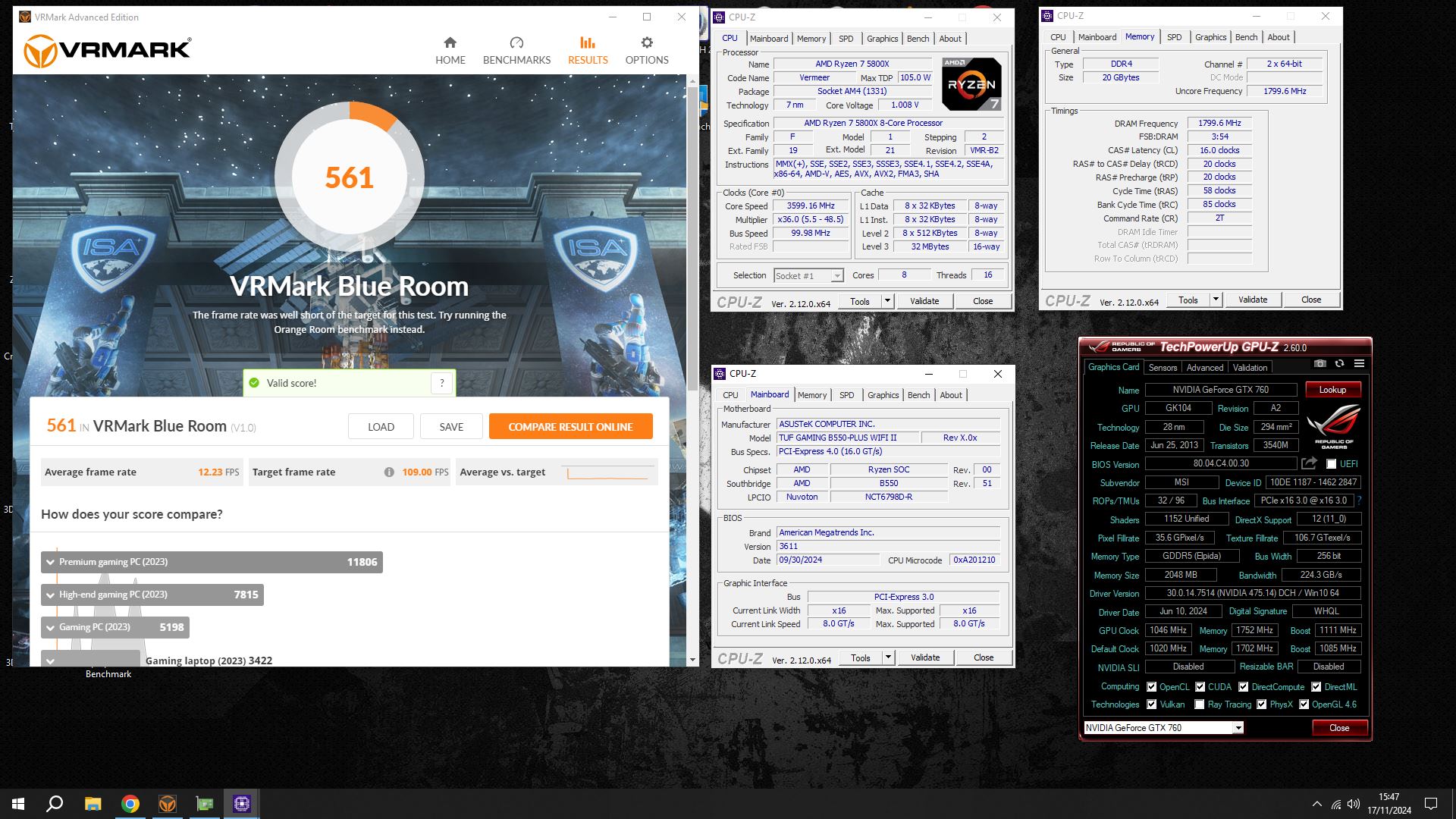The height and width of the screenshot is (819, 1456).
Task: Open the Socket #1 selection dropdown
Action: [808, 276]
